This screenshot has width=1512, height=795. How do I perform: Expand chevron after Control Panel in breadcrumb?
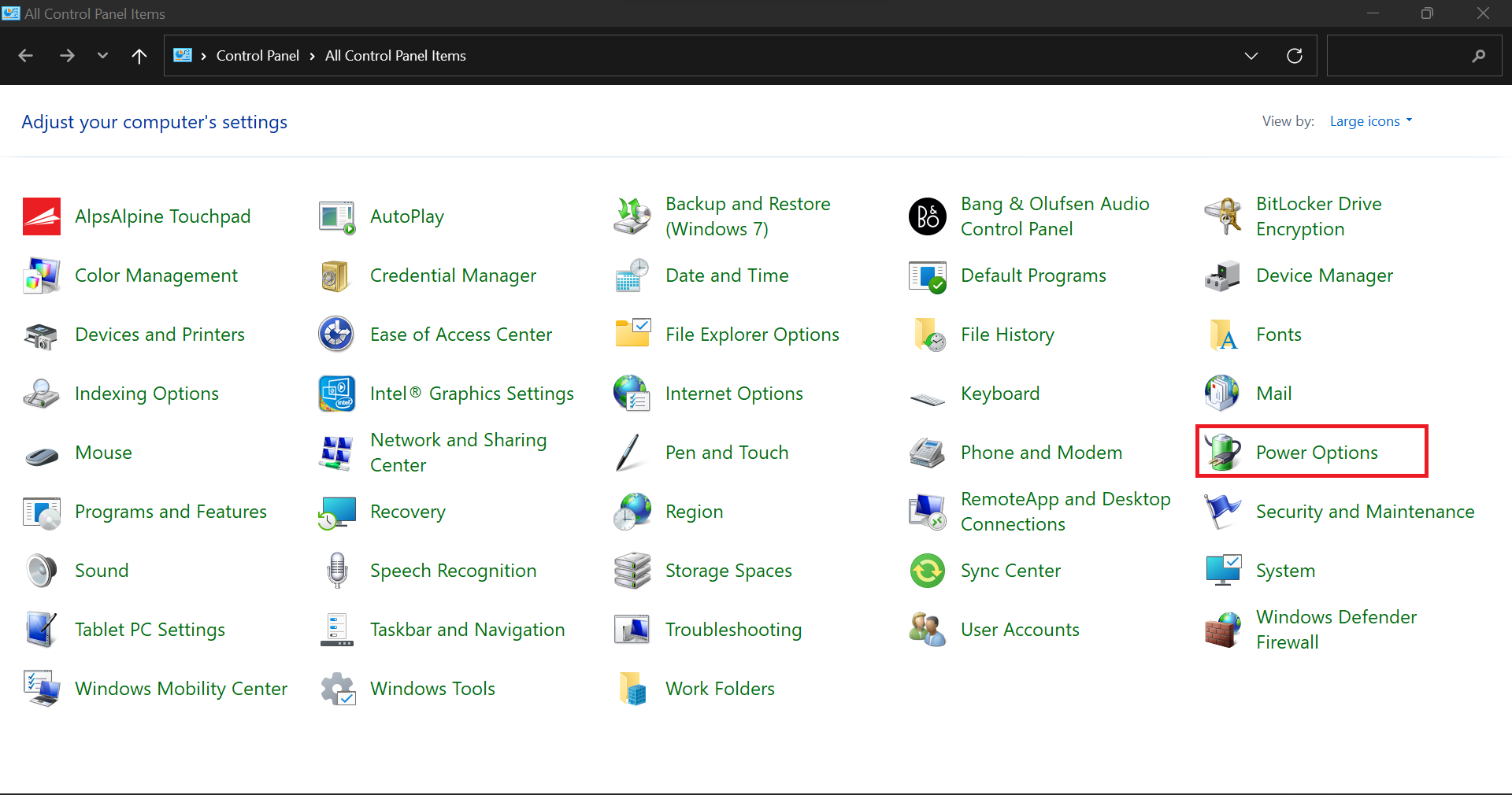coord(312,56)
